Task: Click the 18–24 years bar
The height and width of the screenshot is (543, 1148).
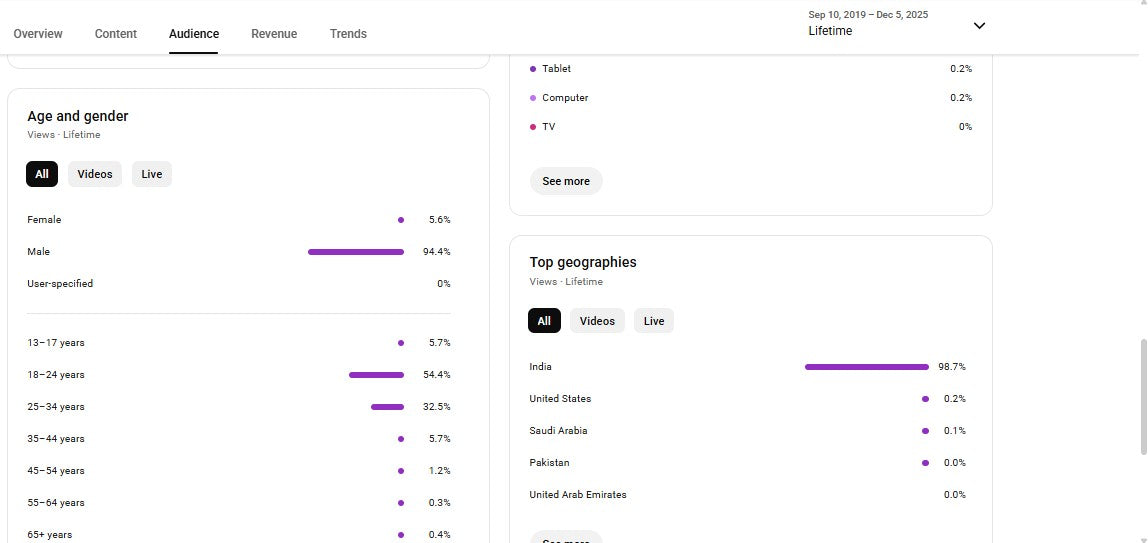Action: [376, 375]
